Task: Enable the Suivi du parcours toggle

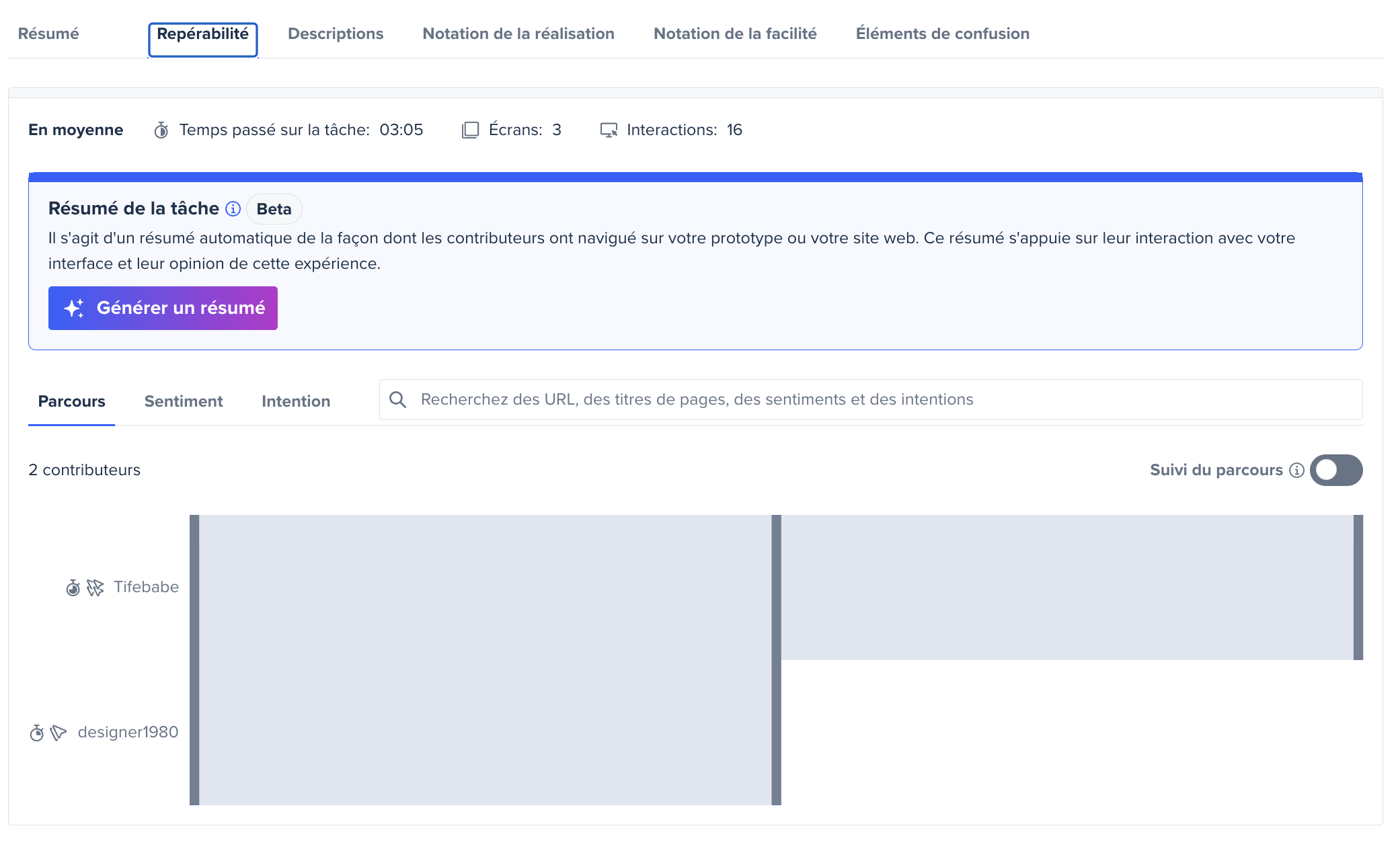Action: click(x=1335, y=470)
